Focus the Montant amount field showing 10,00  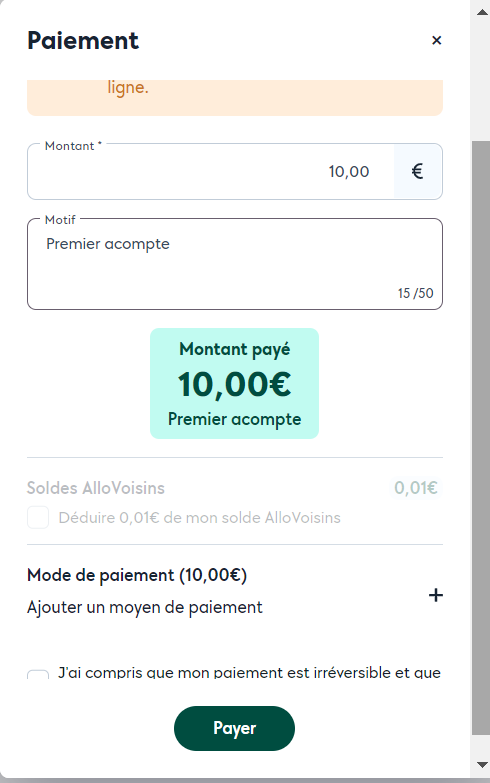[x=211, y=171]
